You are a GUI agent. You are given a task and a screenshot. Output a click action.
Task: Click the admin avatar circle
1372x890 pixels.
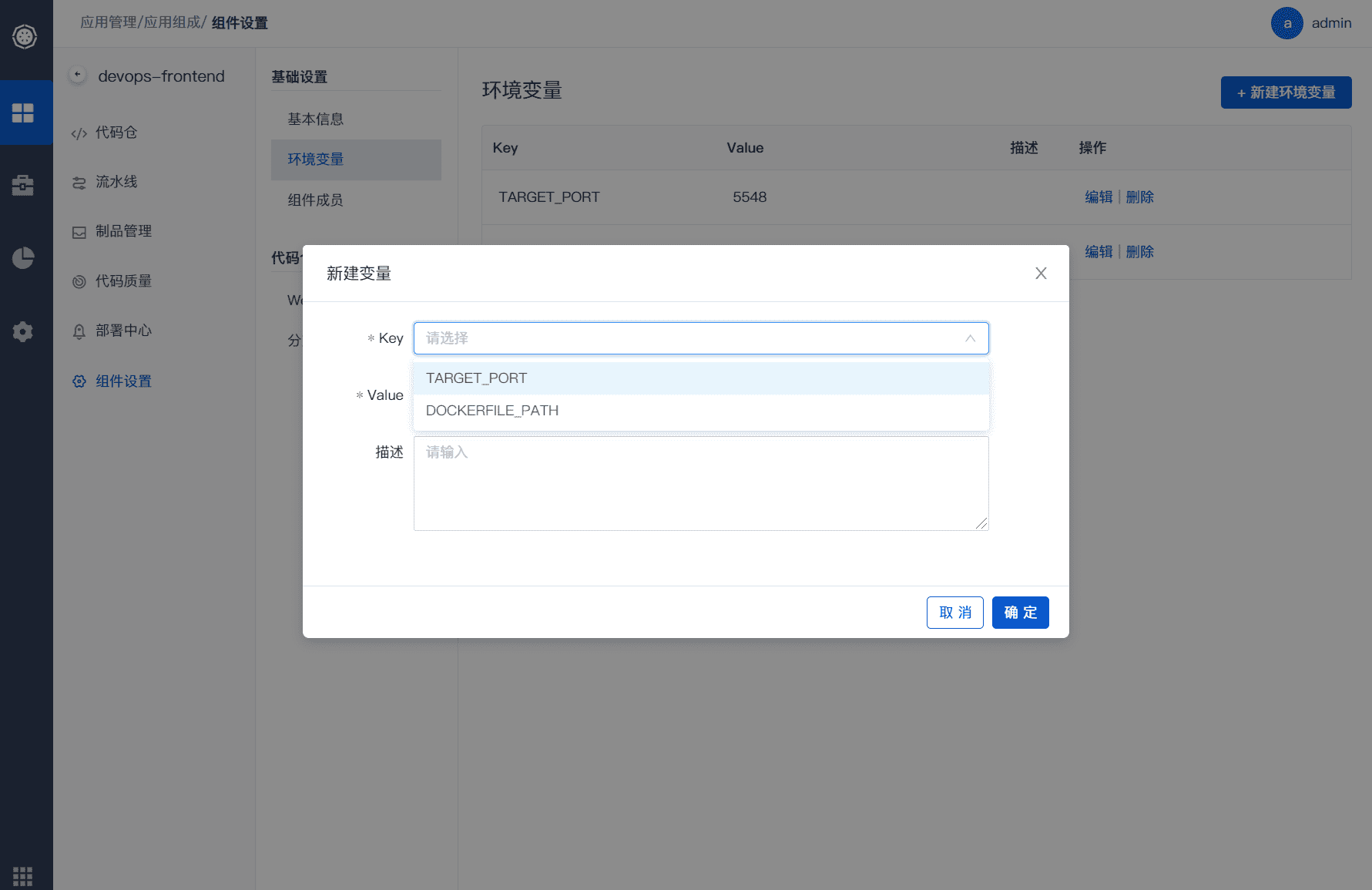[x=1286, y=23]
